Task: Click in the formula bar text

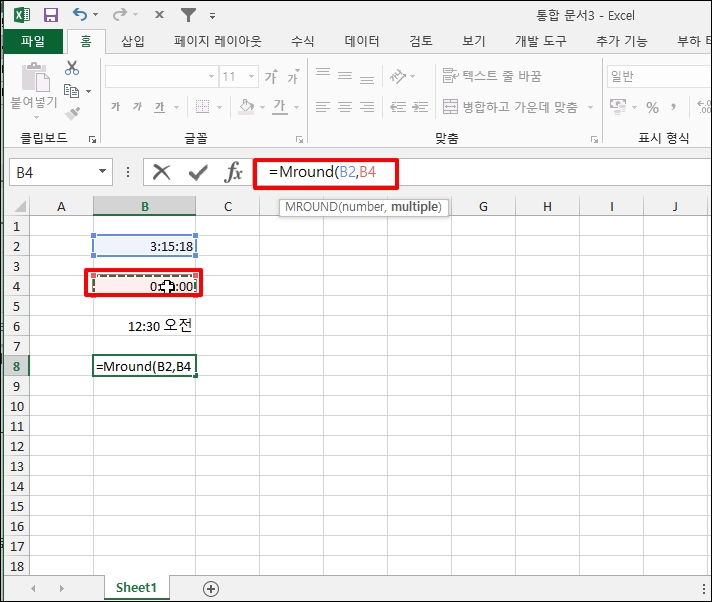Action: pos(322,172)
